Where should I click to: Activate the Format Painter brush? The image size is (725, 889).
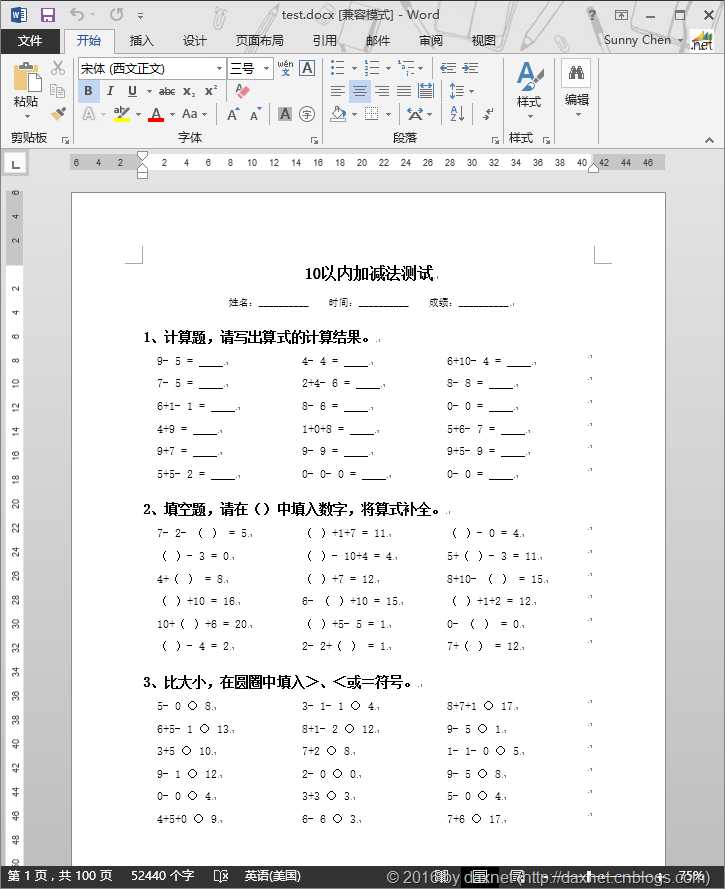[x=57, y=113]
